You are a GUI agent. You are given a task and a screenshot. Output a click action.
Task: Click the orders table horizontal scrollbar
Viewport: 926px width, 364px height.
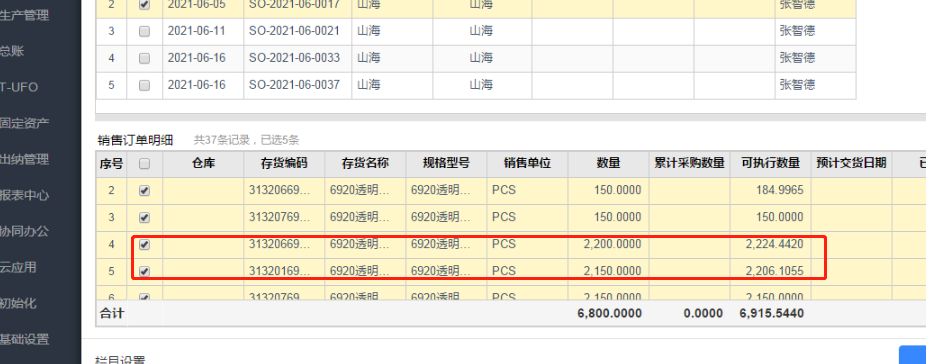(511, 118)
